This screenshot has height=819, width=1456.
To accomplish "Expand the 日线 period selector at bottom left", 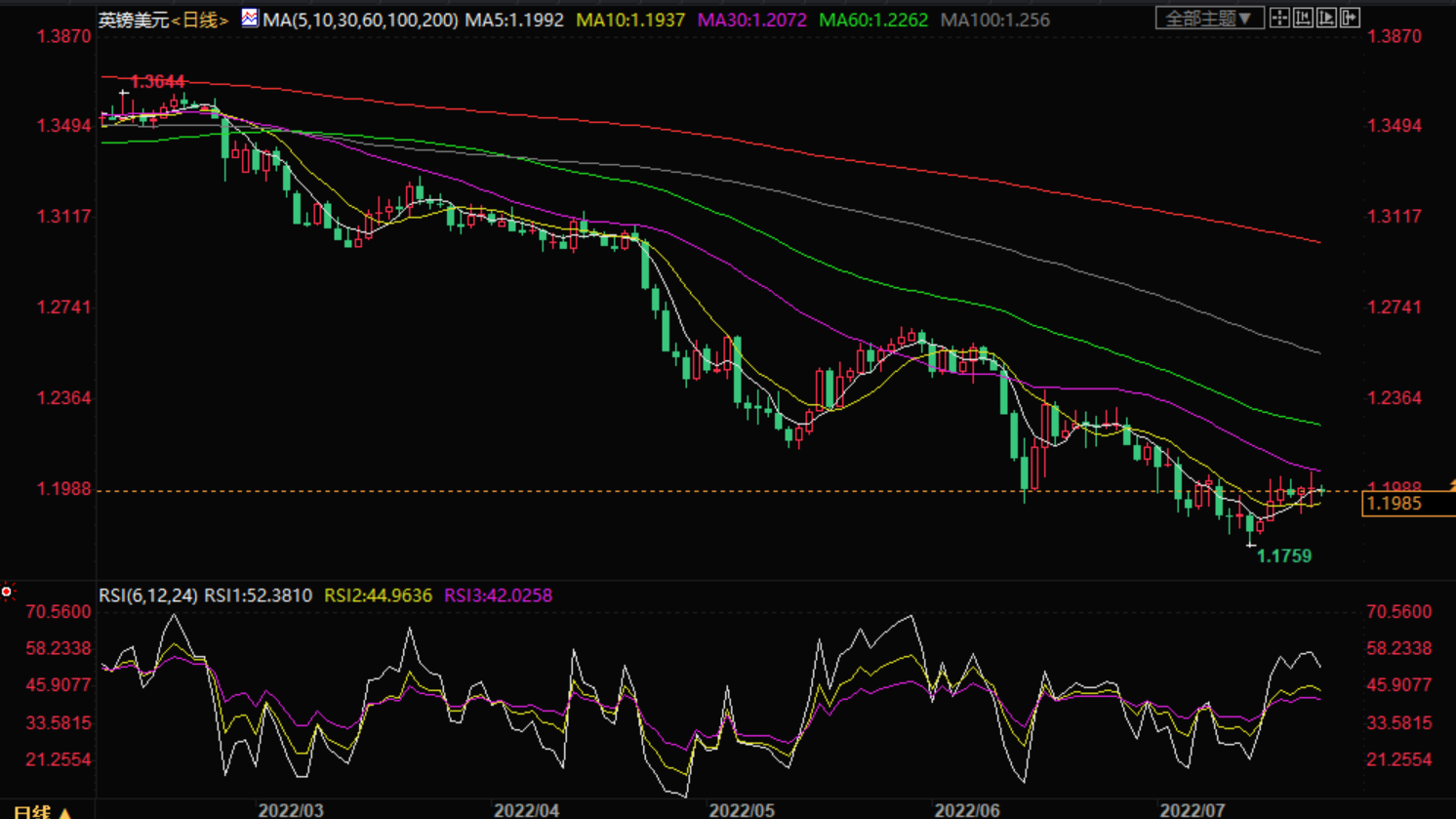I will [x=42, y=811].
